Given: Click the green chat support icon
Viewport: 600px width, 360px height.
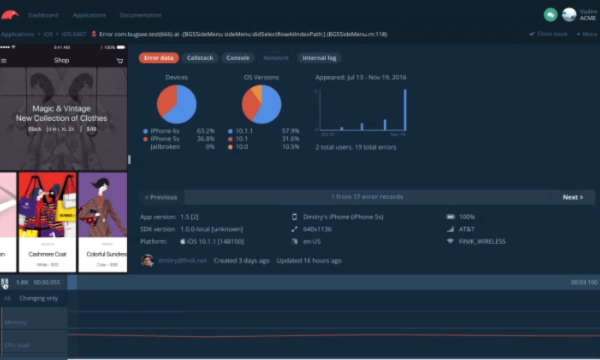Looking at the screenshot, I should [551, 15].
